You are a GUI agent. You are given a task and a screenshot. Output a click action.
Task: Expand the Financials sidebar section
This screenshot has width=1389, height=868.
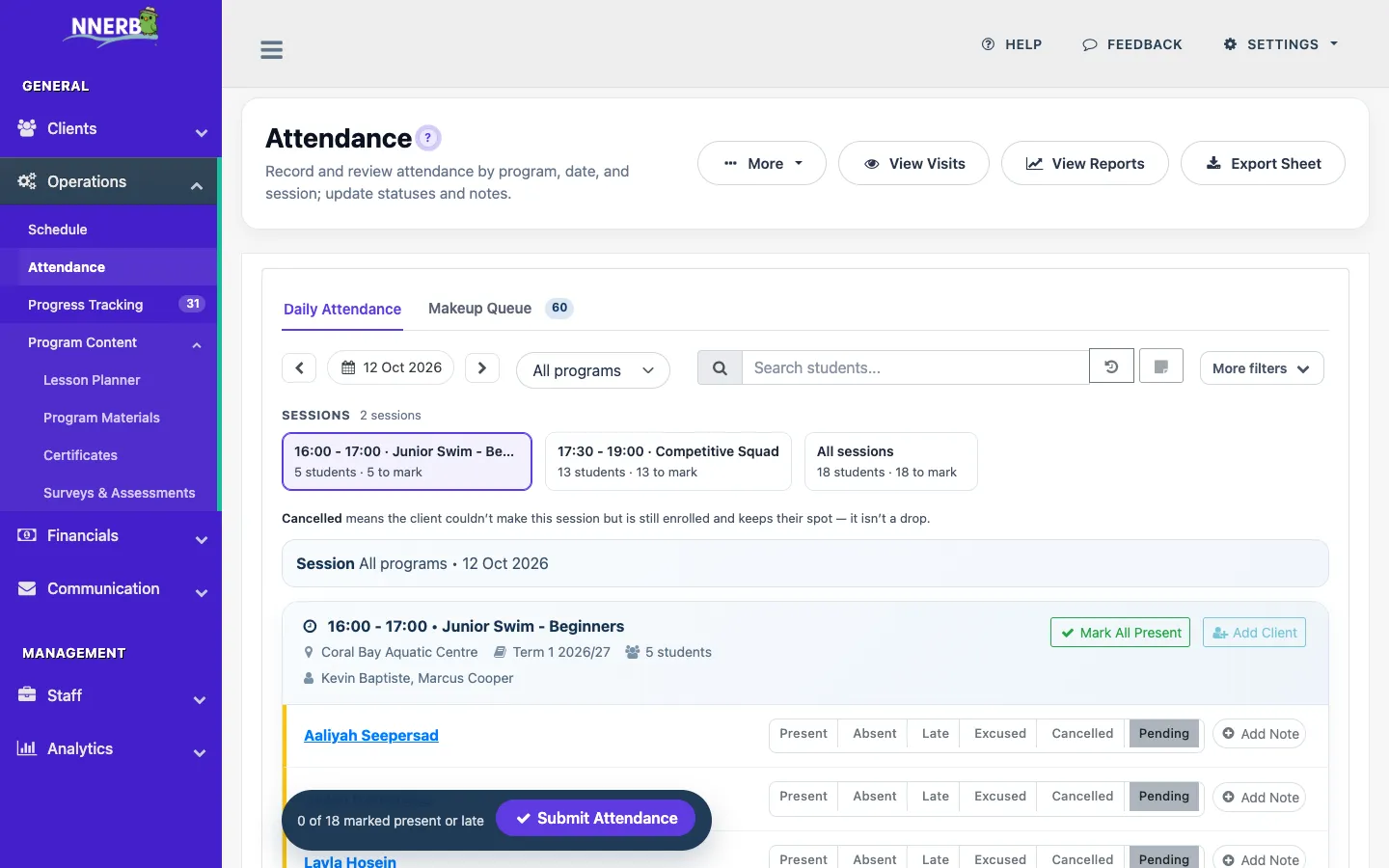(x=111, y=536)
